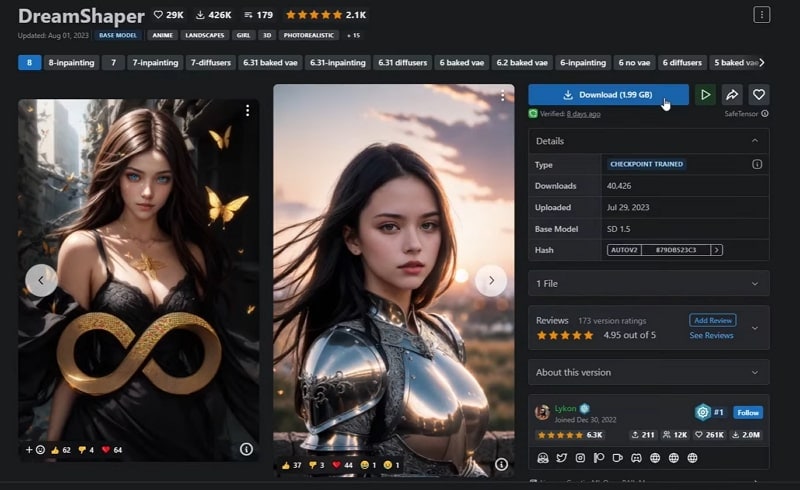Select version 8 tab
This screenshot has height=490, width=800.
click(x=30, y=63)
